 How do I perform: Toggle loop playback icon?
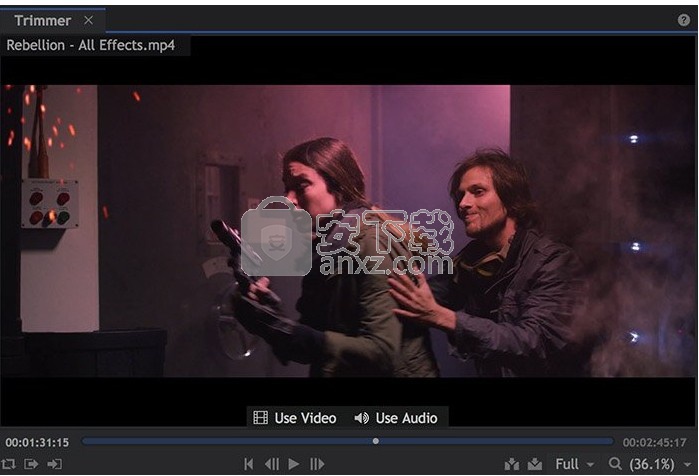pos(8,464)
